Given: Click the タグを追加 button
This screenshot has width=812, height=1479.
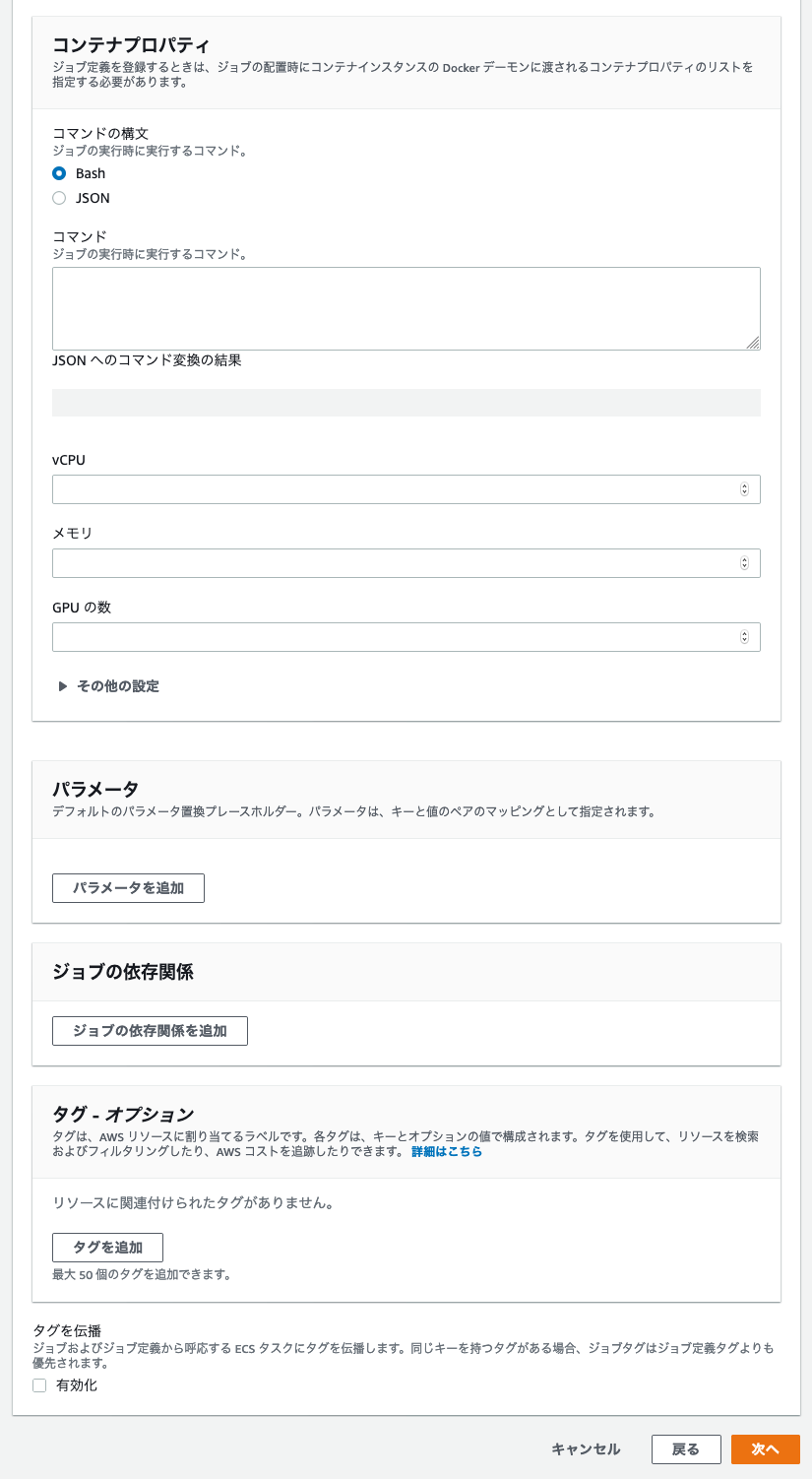Looking at the screenshot, I should (x=107, y=1248).
